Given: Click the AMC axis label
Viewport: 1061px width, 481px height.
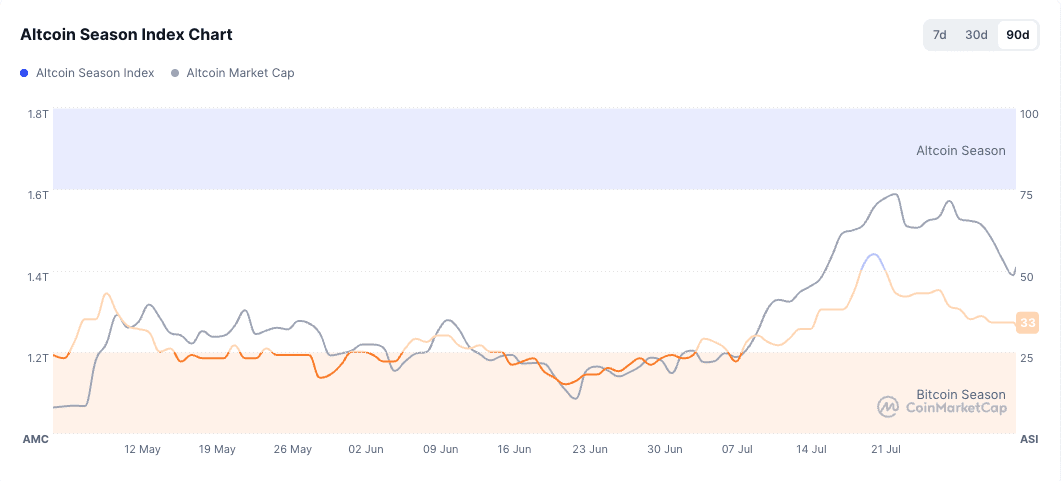Looking at the screenshot, I should coord(36,439).
